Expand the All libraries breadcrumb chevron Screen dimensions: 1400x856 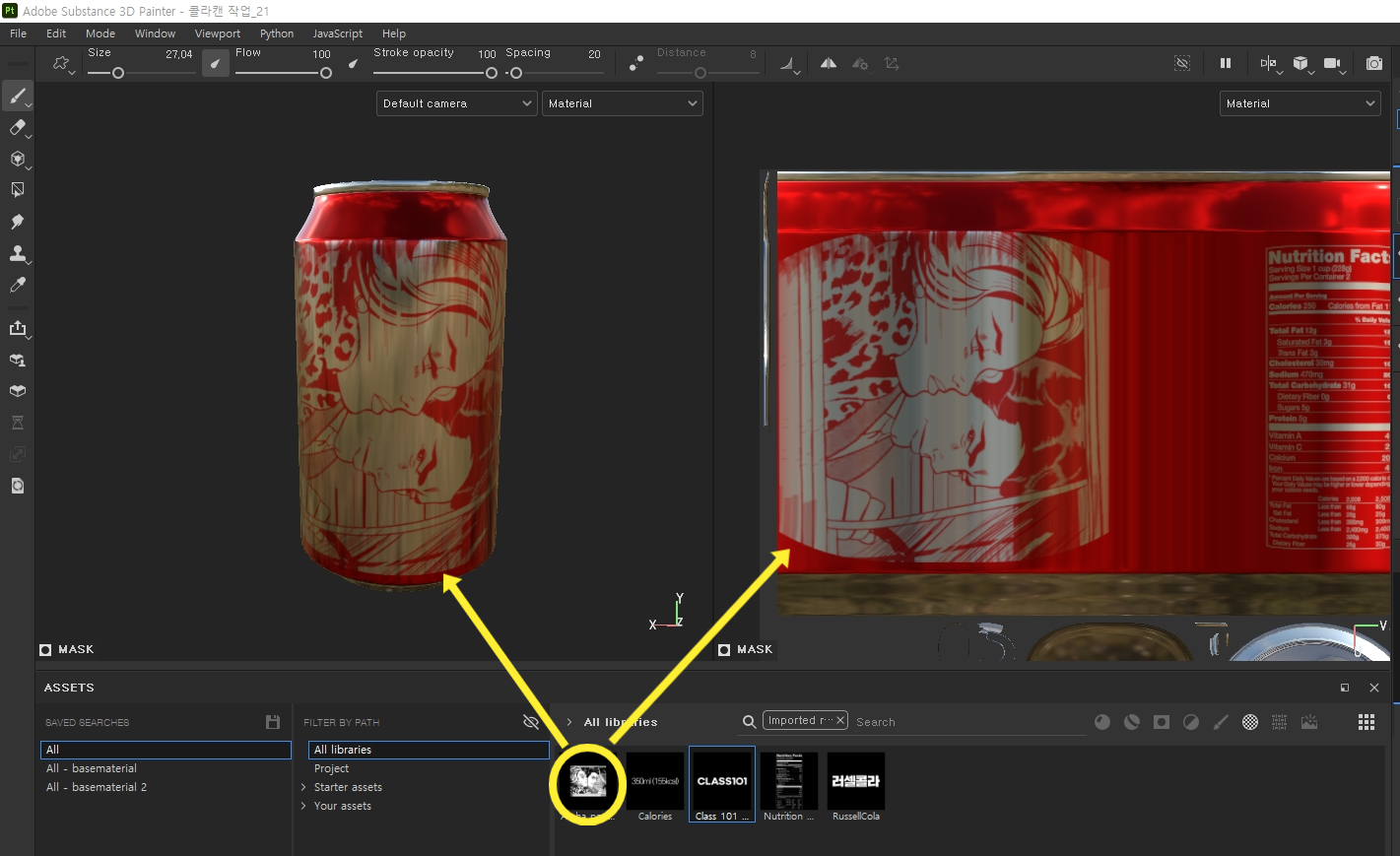click(569, 722)
